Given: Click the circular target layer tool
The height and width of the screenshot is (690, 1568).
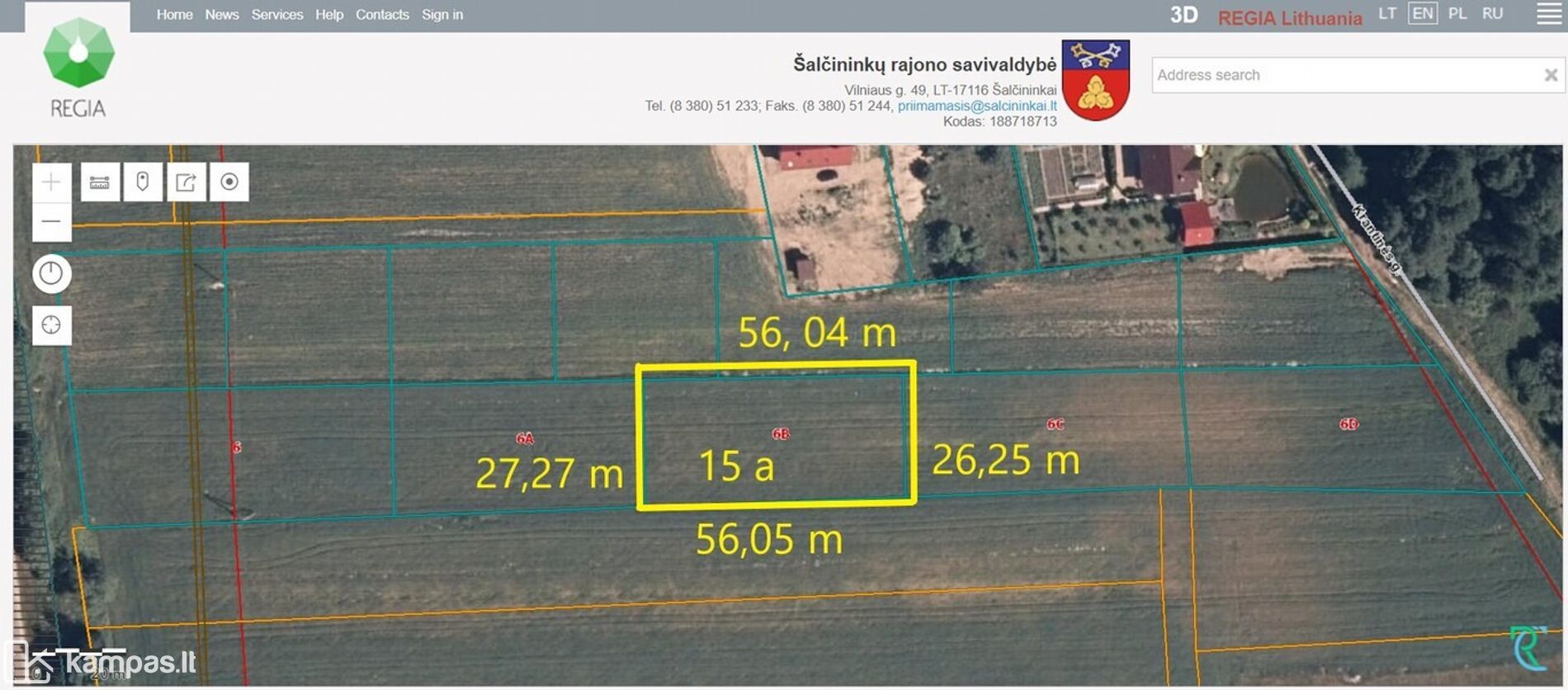Looking at the screenshot, I should click(x=229, y=182).
